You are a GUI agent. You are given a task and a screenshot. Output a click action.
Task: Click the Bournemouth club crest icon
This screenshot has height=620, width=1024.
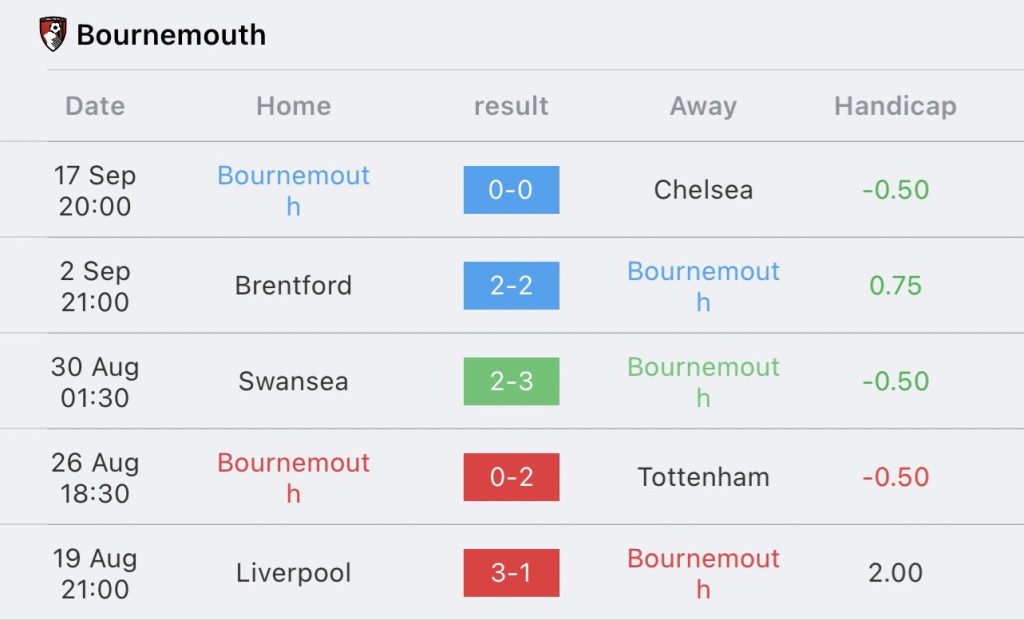tap(52, 34)
